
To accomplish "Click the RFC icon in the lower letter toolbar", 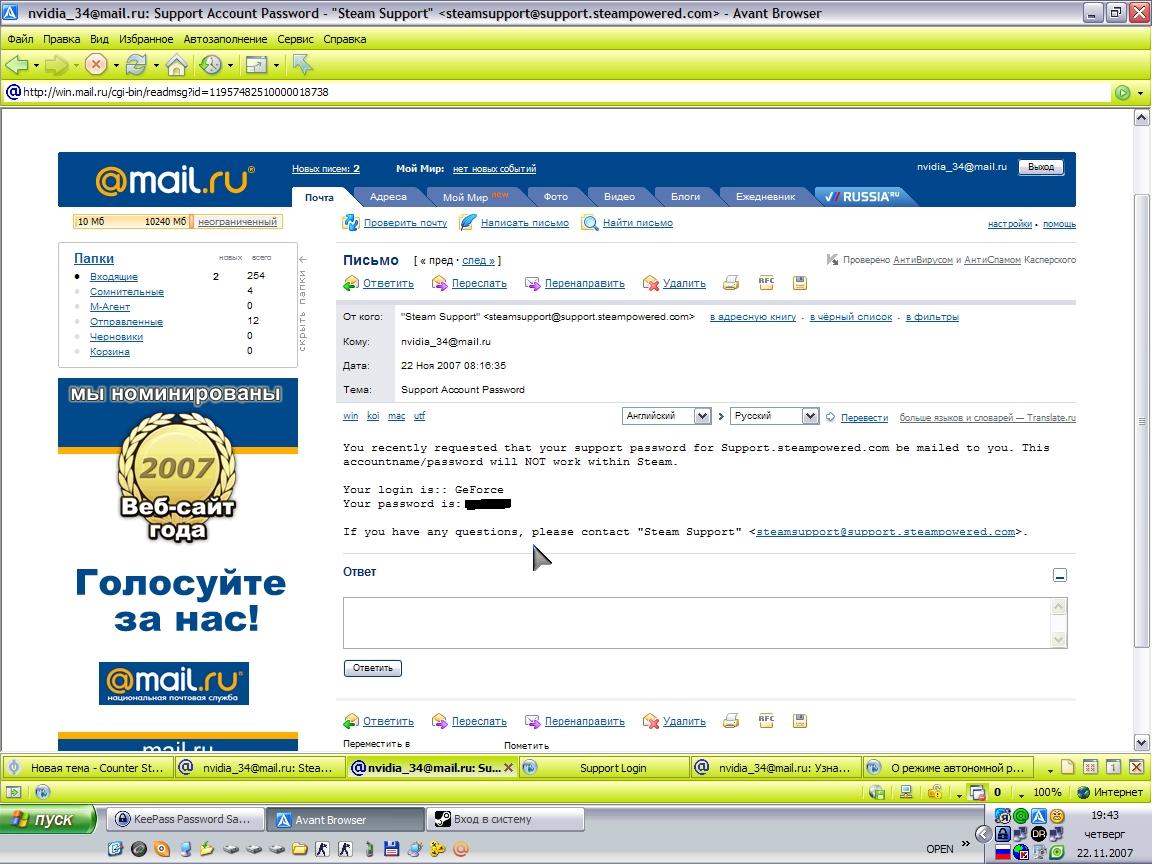I will pos(766,721).
